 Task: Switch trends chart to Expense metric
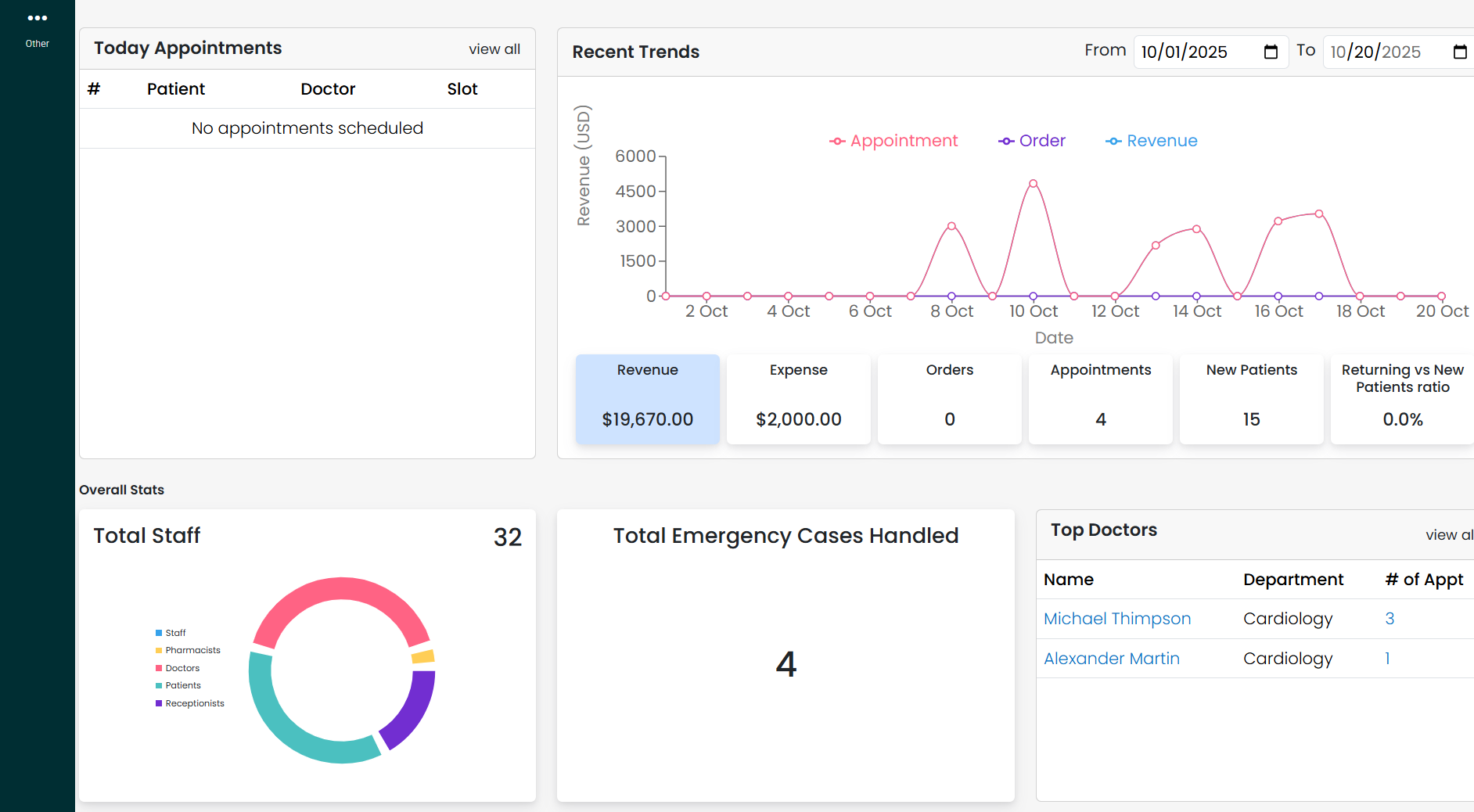798,399
